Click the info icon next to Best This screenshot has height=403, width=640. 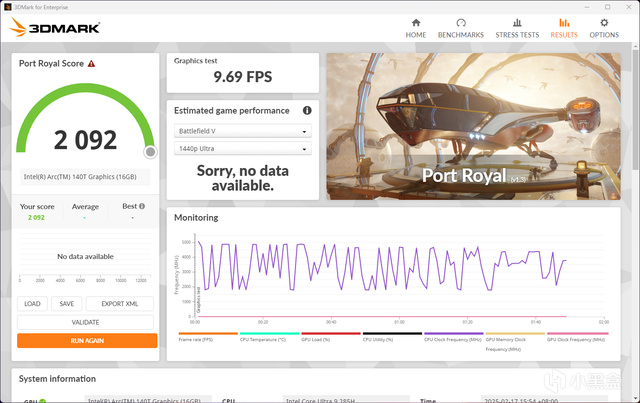coord(142,206)
